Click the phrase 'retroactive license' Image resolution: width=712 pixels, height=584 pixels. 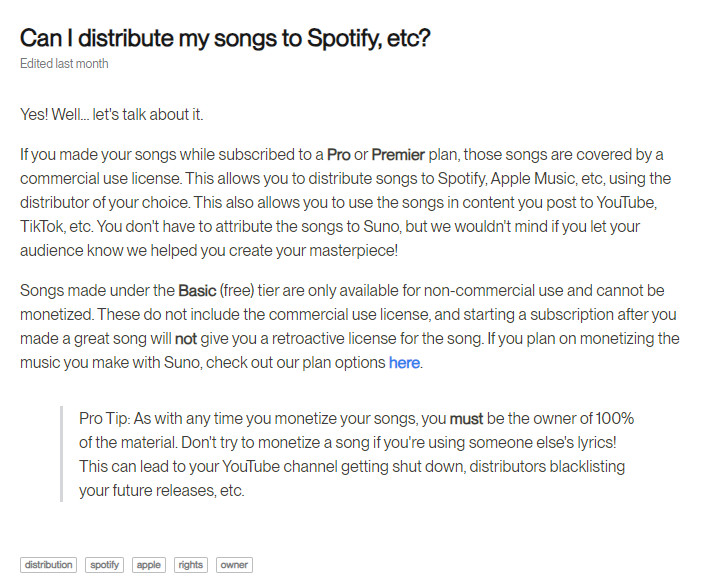(312, 339)
